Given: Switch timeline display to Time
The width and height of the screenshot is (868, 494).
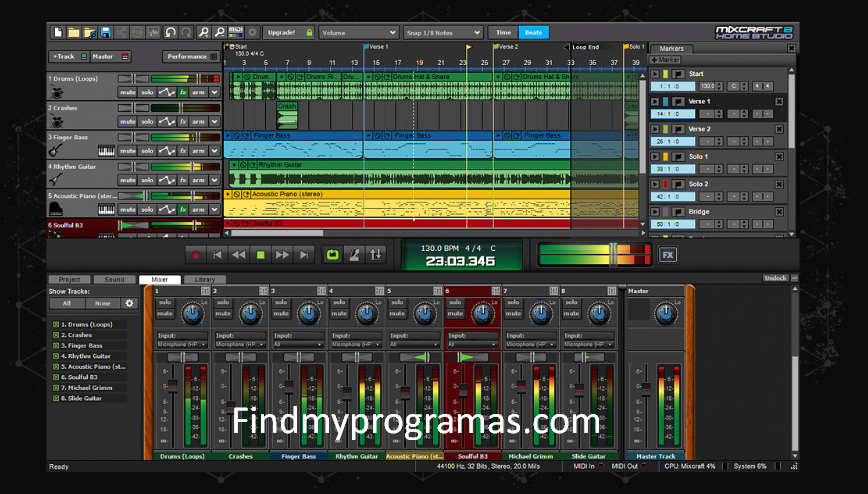Looking at the screenshot, I should (503, 33).
